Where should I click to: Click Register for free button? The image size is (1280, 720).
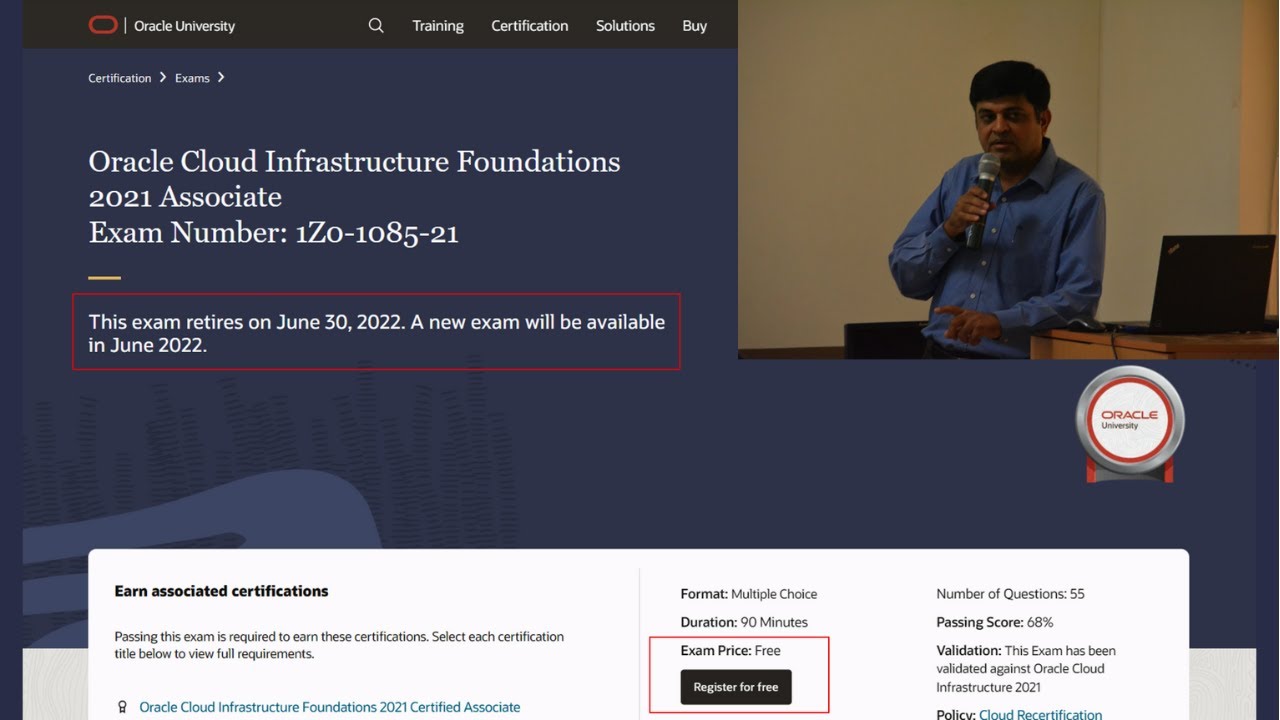click(736, 687)
